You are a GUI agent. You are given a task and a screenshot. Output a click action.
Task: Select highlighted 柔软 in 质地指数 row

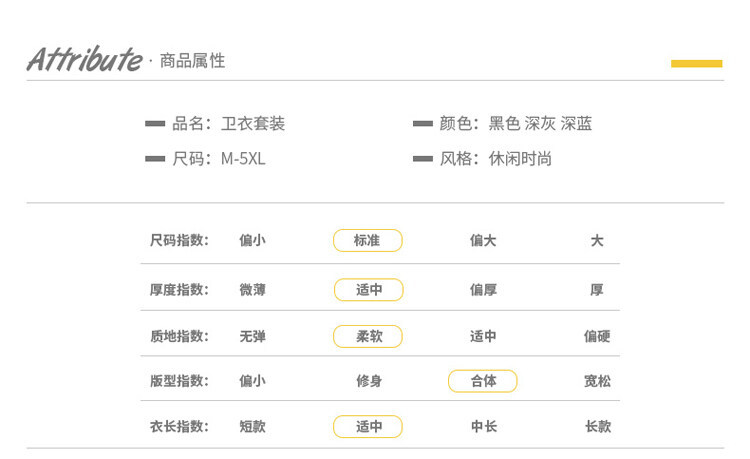coord(368,336)
